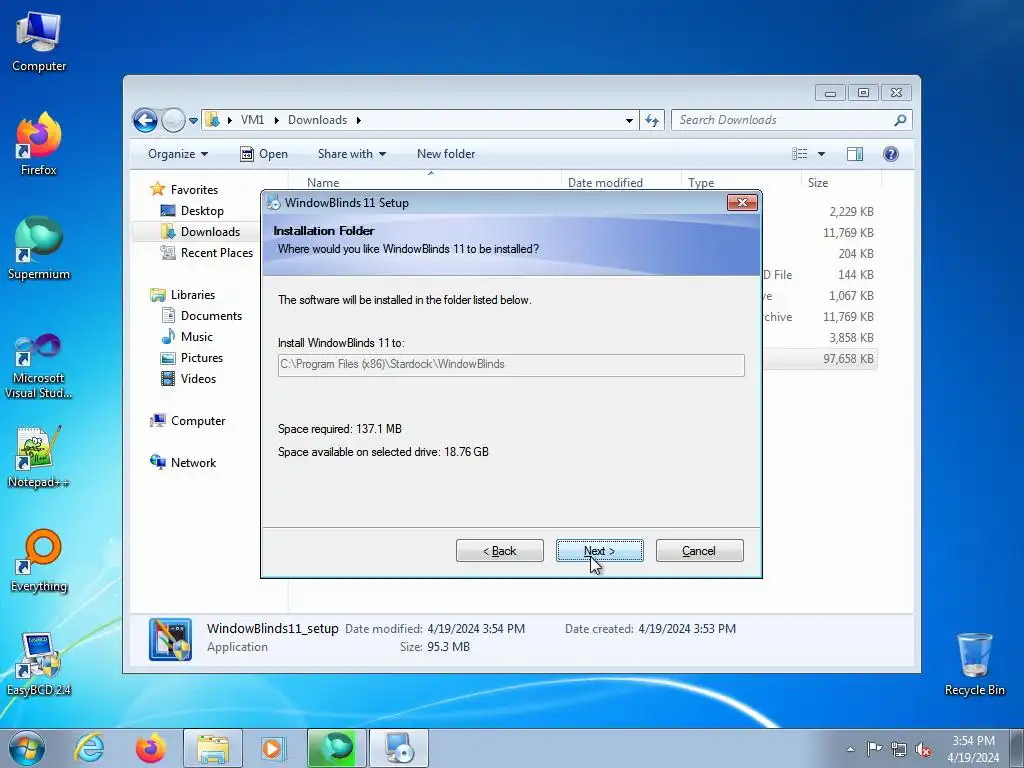The image size is (1024, 768).
Task: Open the Action Center flag icon
Action: (x=874, y=749)
